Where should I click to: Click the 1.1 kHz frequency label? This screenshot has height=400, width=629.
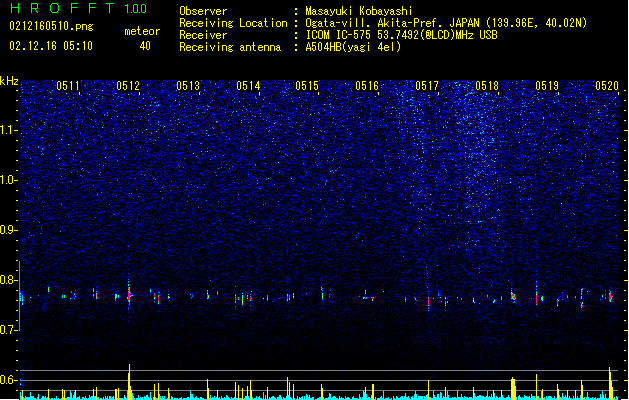(8, 130)
